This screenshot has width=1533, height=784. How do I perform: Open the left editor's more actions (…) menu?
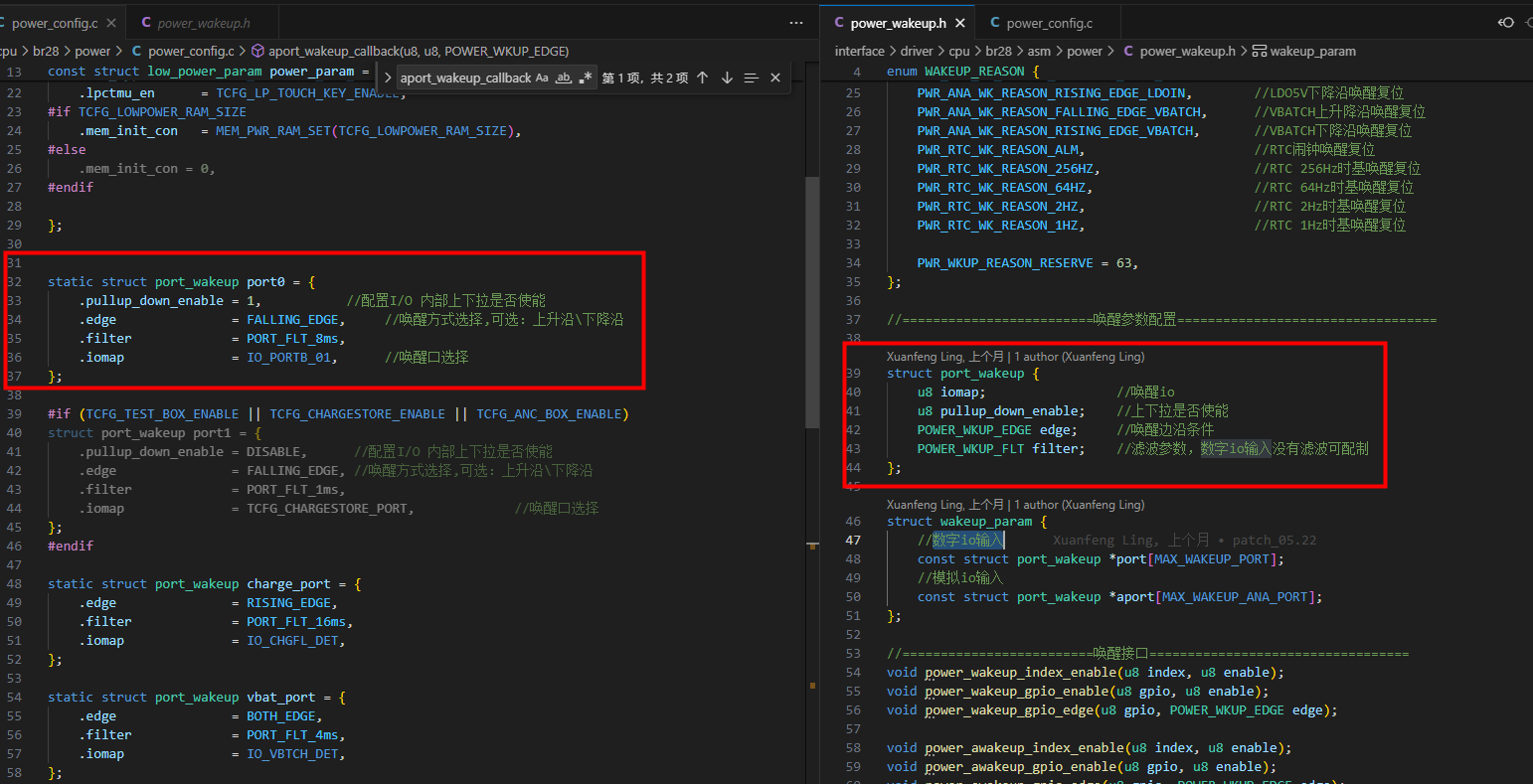(x=795, y=22)
